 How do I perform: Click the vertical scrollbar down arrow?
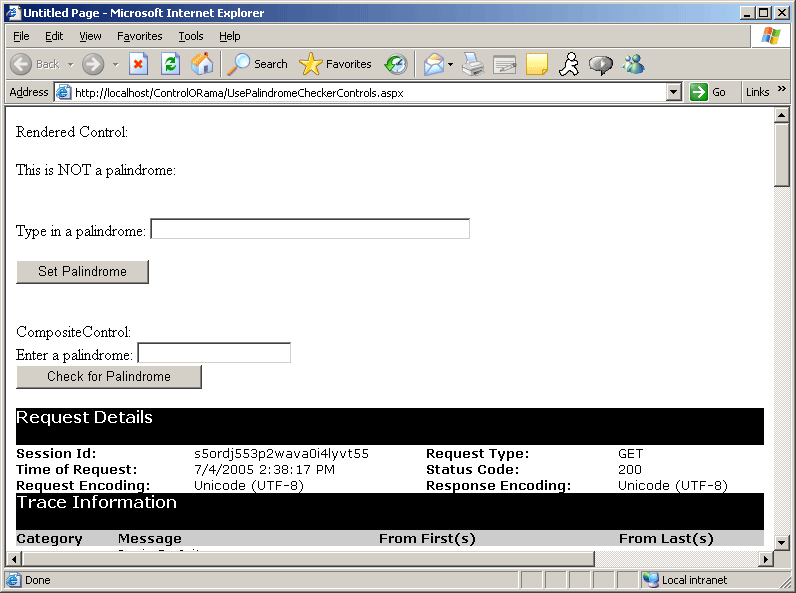pyautogui.click(x=782, y=541)
